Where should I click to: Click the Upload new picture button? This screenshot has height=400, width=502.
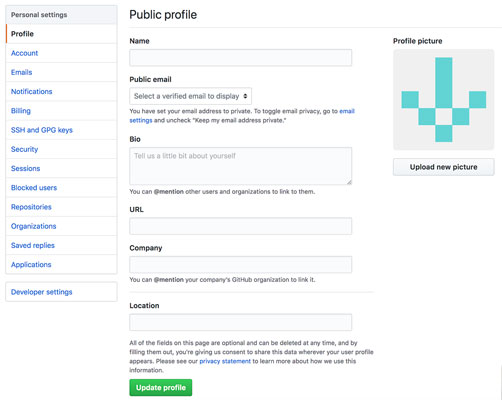(x=443, y=167)
